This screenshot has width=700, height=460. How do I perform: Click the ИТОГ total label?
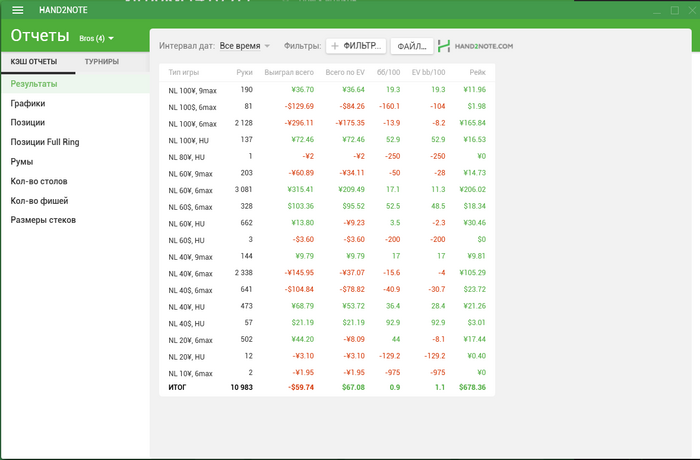click(177, 387)
